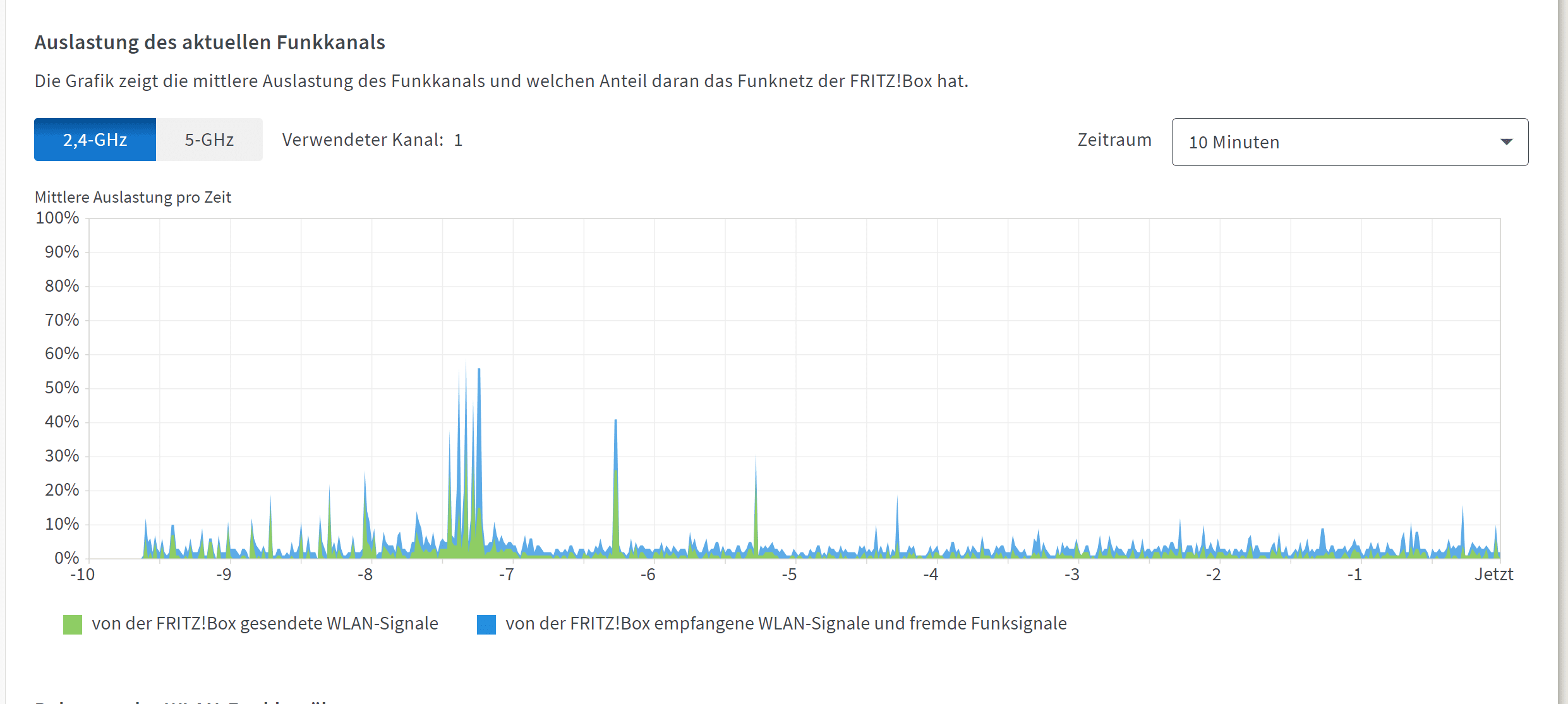The image size is (1568, 704).
Task: Click the 50% label on vertical axis
Action: tap(61, 388)
